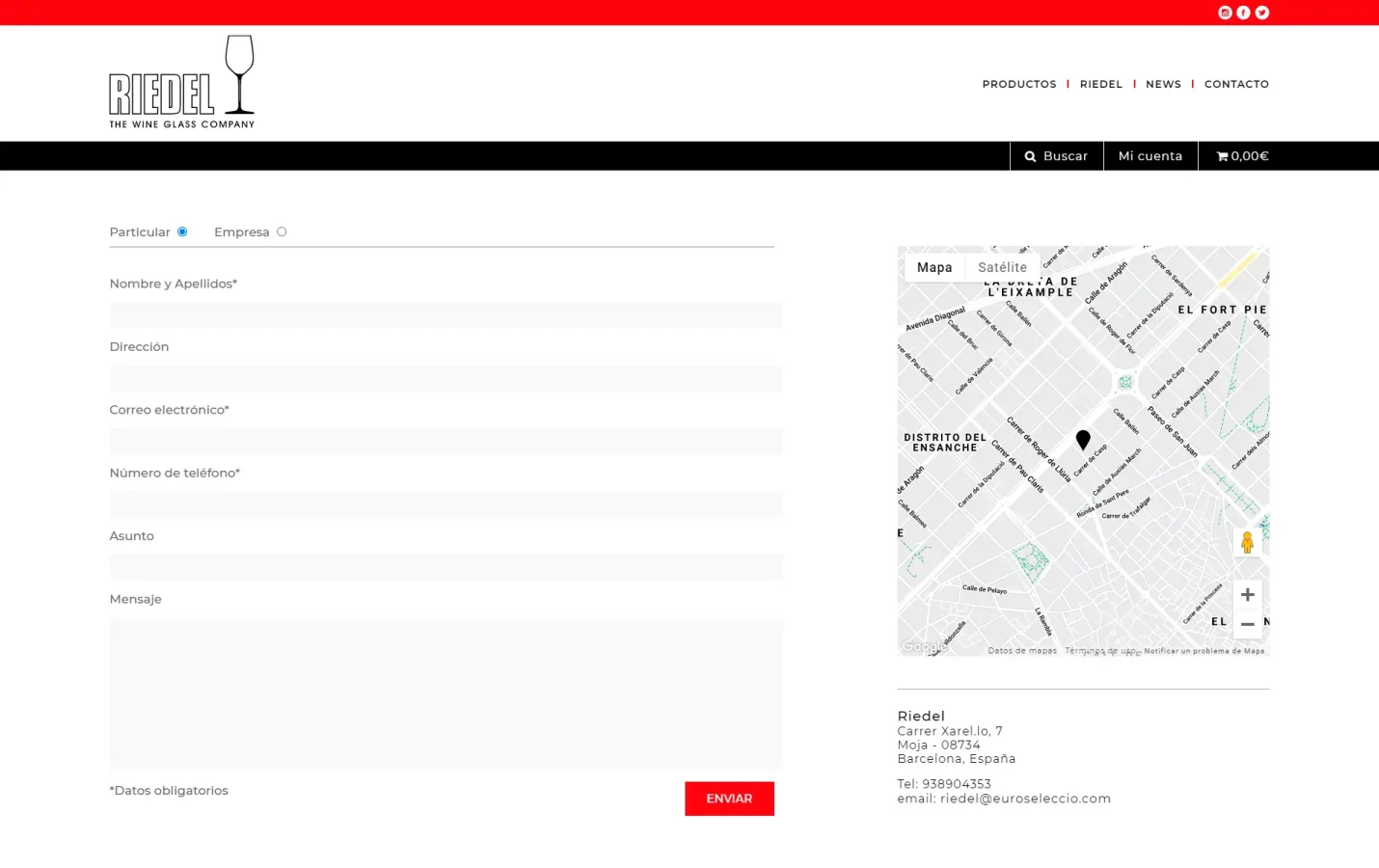Click into the Mensaje text area
The width and height of the screenshot is (1379, 868).
pos(446,693)
